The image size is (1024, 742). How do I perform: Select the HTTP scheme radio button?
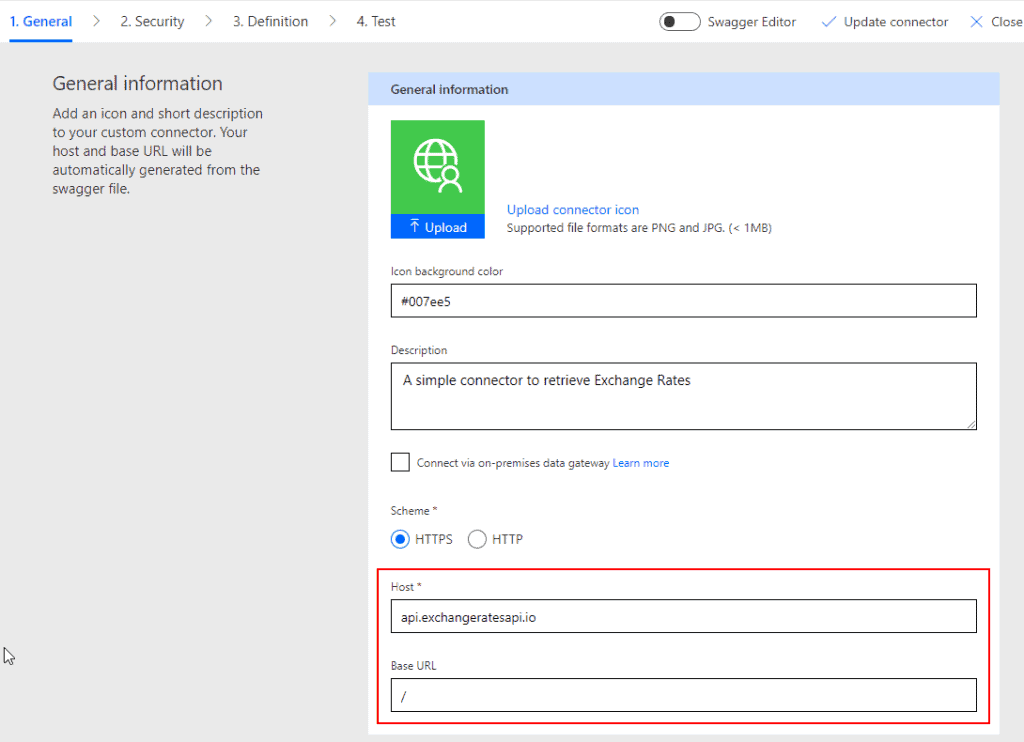click(477, 539)
